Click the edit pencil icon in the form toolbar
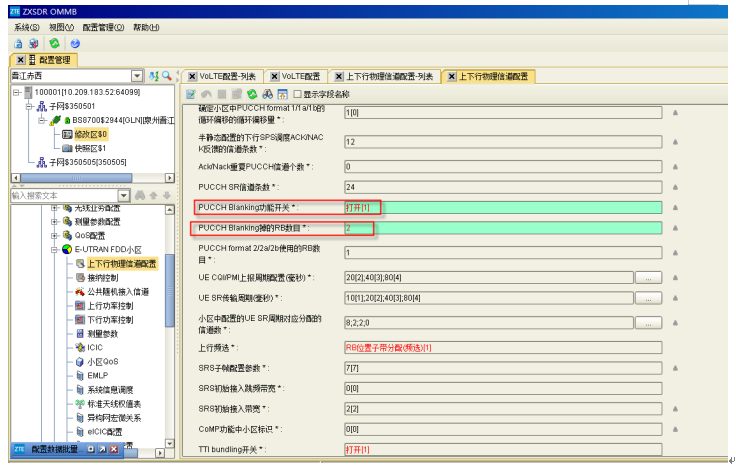 point(191,94)
